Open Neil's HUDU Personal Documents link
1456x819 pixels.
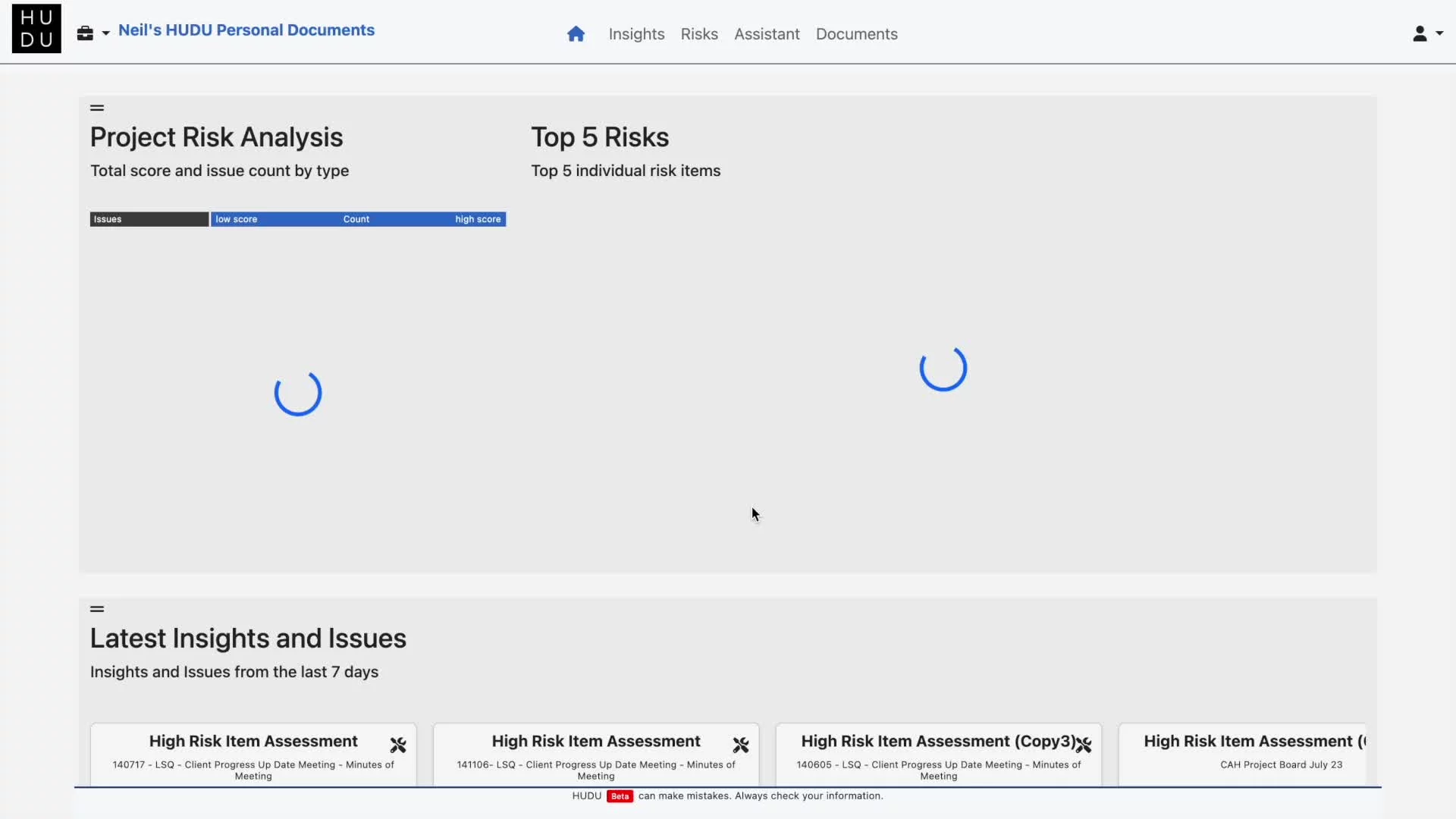(246, 30)
